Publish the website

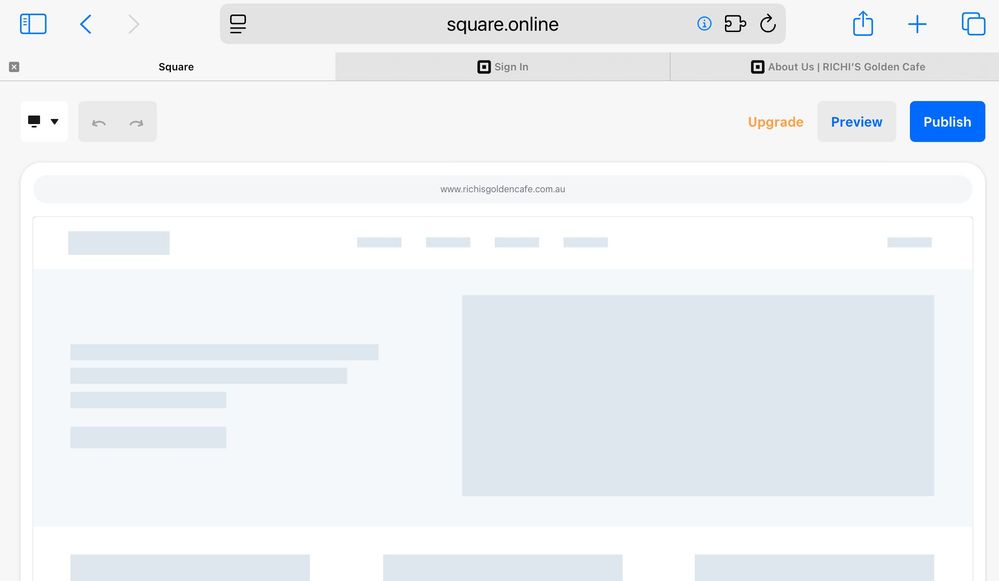[x=946, y=122]
